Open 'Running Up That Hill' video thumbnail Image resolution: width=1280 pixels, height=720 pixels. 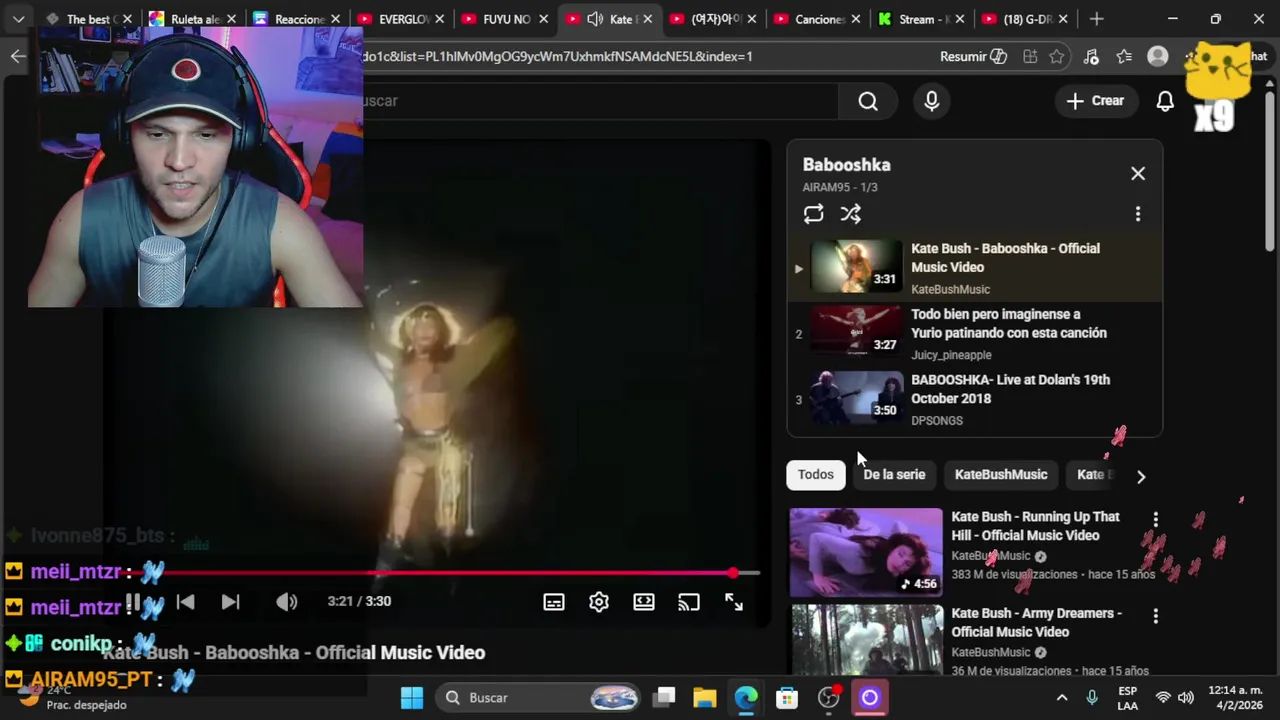pos(866,552)
